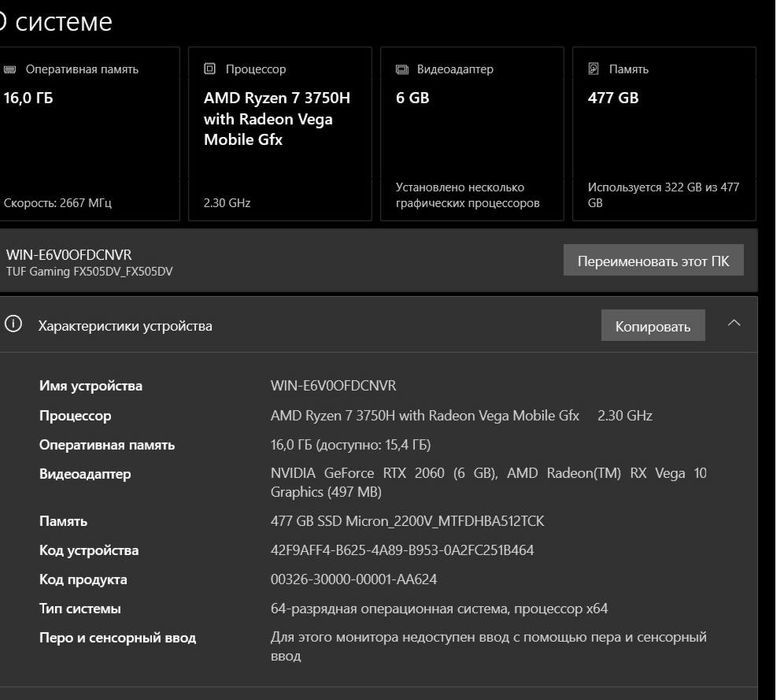Click the Для этого монитора недоступен ввод text
The height and width of the screenshot is (700, 777).
(489, 646)
